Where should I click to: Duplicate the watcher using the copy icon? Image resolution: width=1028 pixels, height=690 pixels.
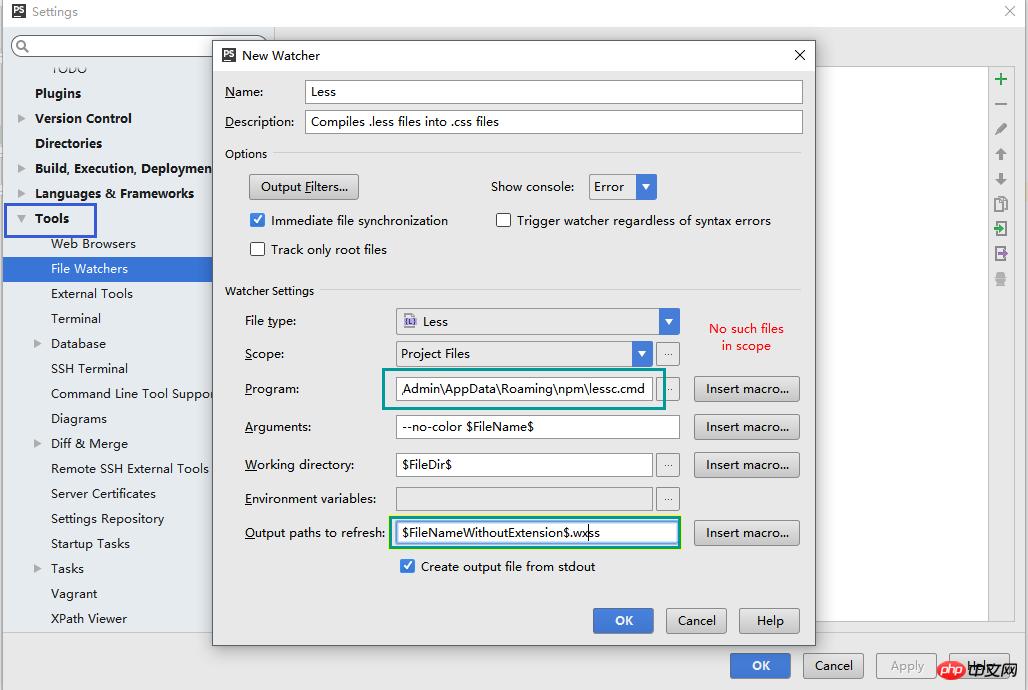pyautogui.click(x=1001, y=203)
